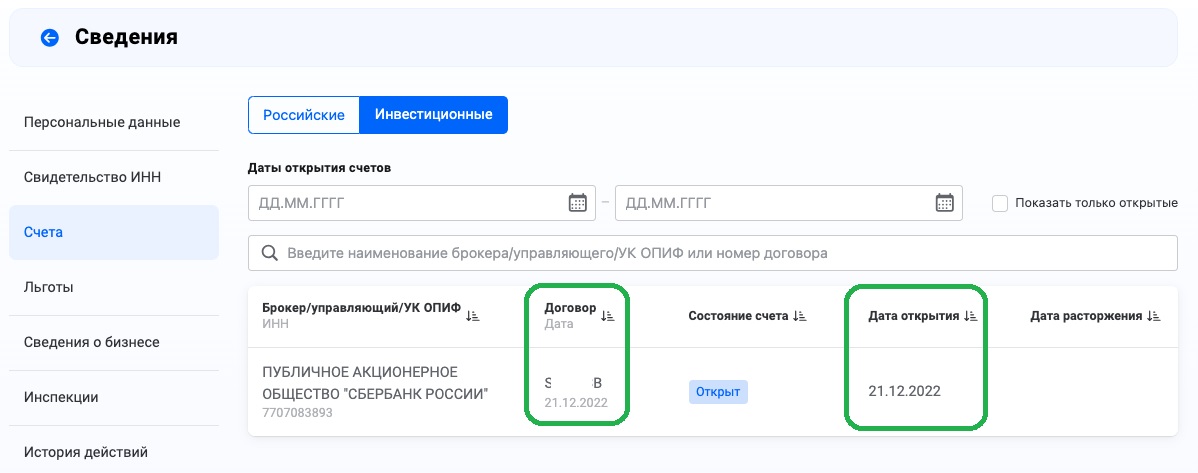Viewport: 1198px width, 473px height.
Task: Sort by Дата открытия column icon
Action: click(969, 316)
